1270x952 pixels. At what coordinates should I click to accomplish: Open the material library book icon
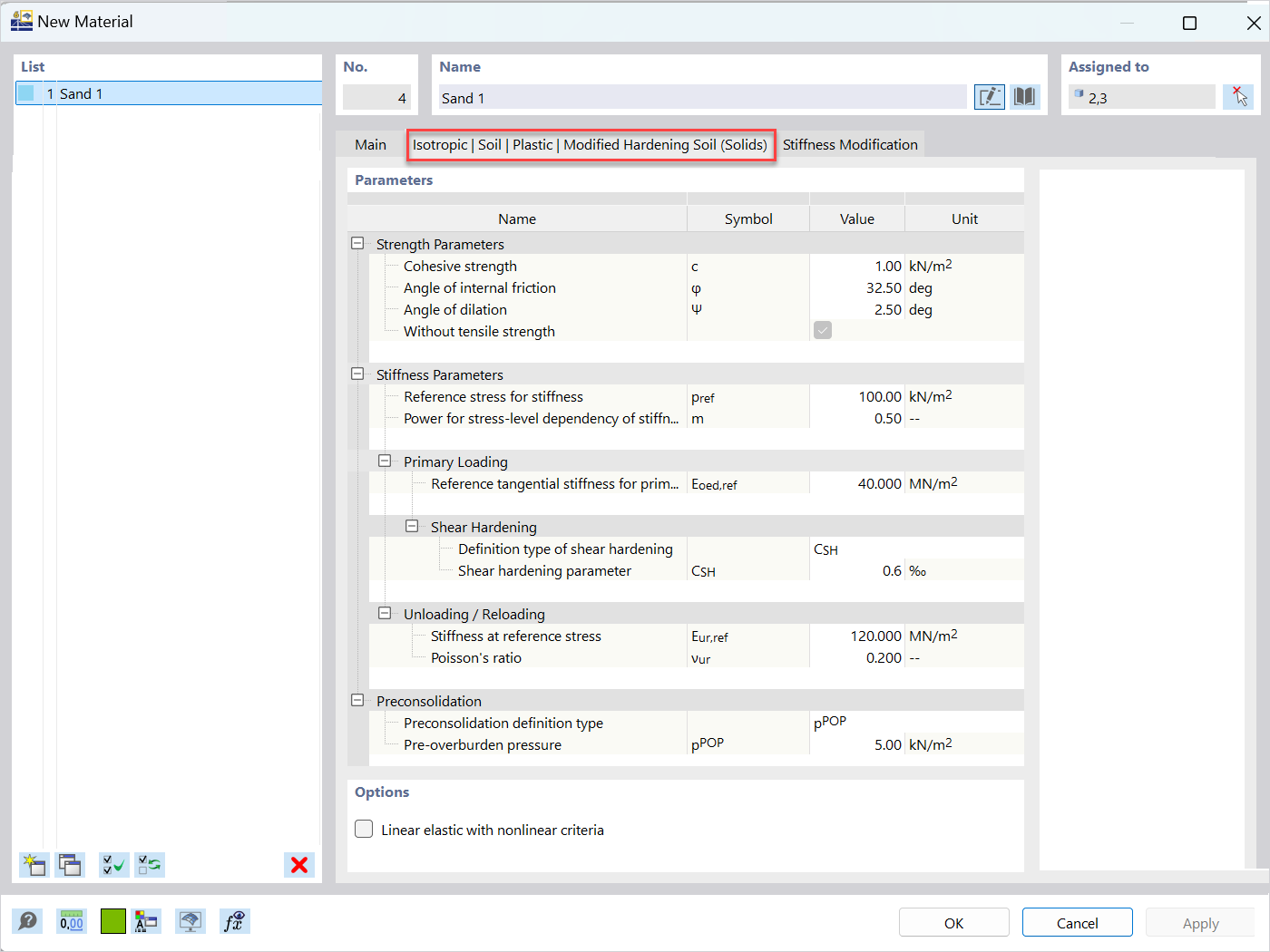(1025, 96)
